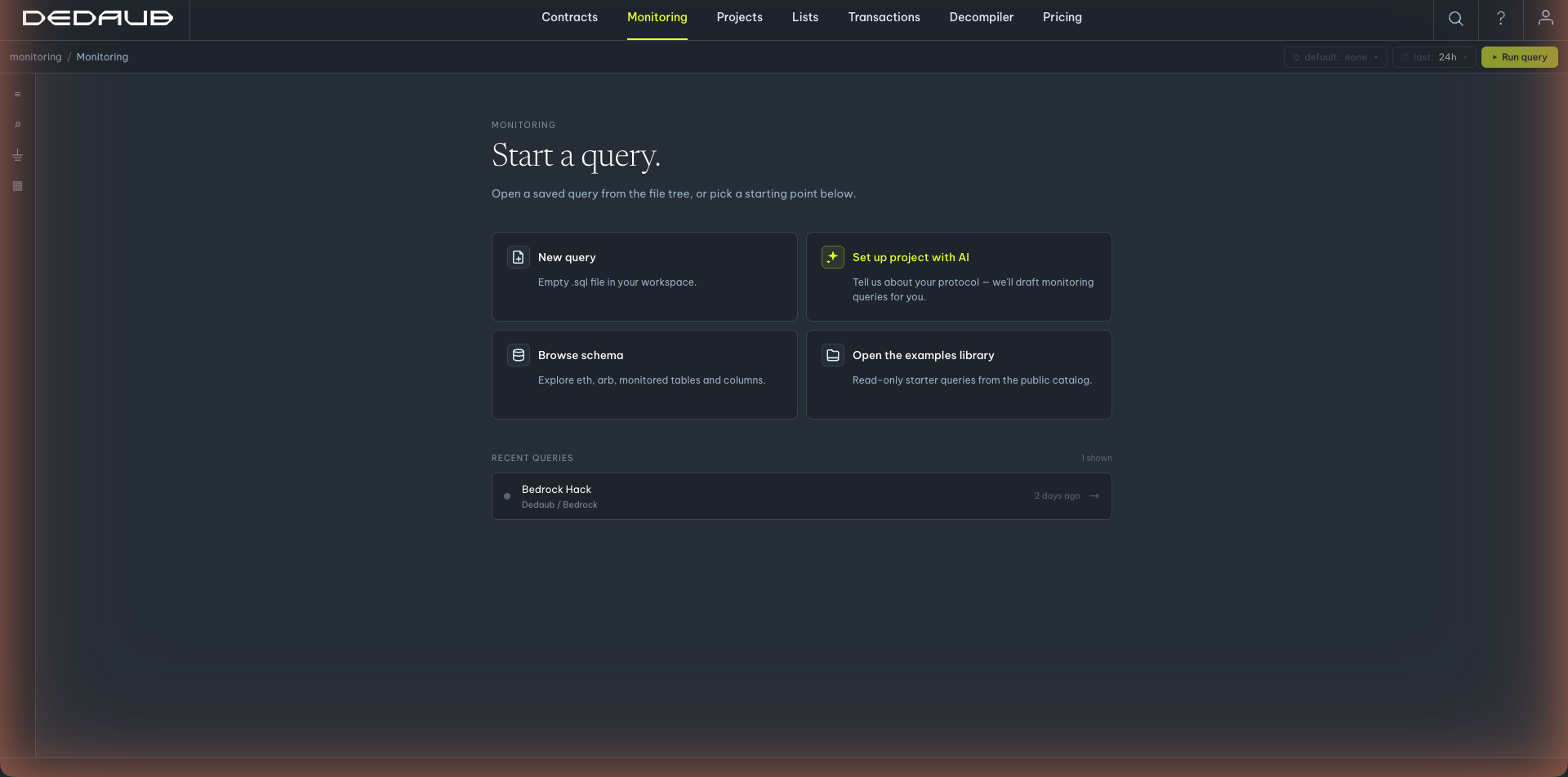Click the 'Dedaub / Bedrock' path text
Screen dimensions: 1568x777
coord(559,505)
